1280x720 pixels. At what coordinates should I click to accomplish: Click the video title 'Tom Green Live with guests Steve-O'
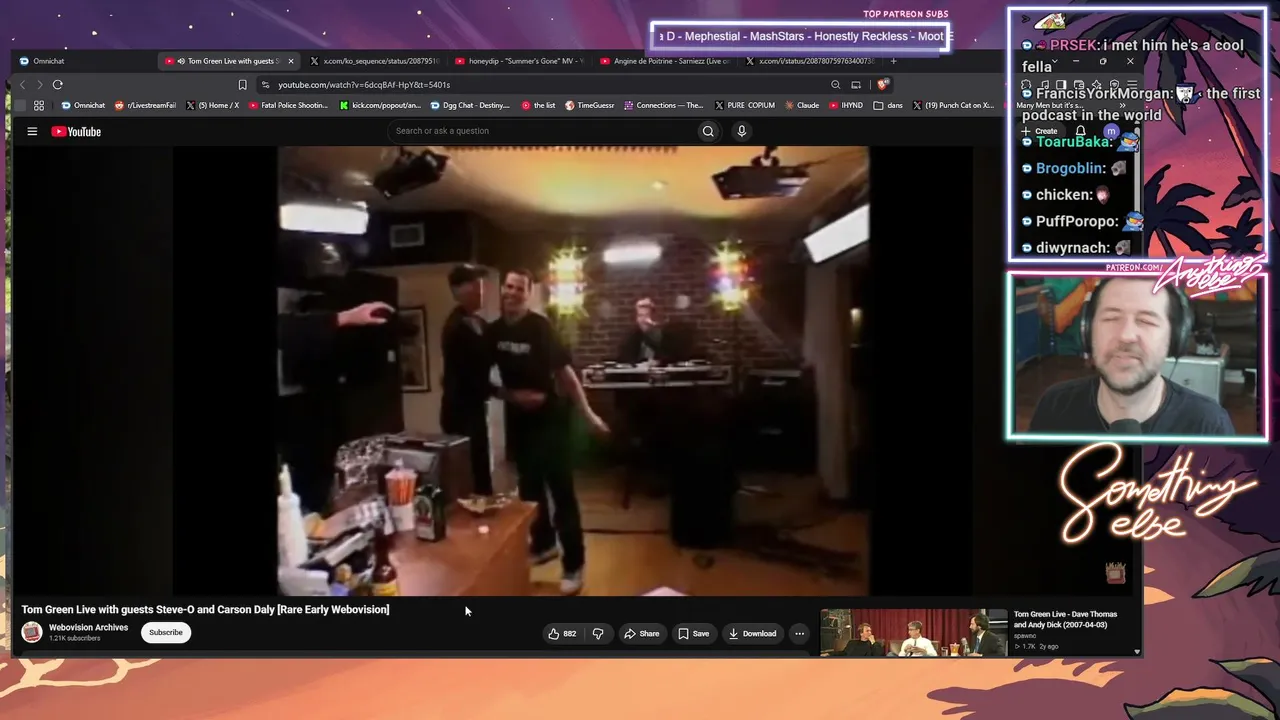[x=205, y=609]
